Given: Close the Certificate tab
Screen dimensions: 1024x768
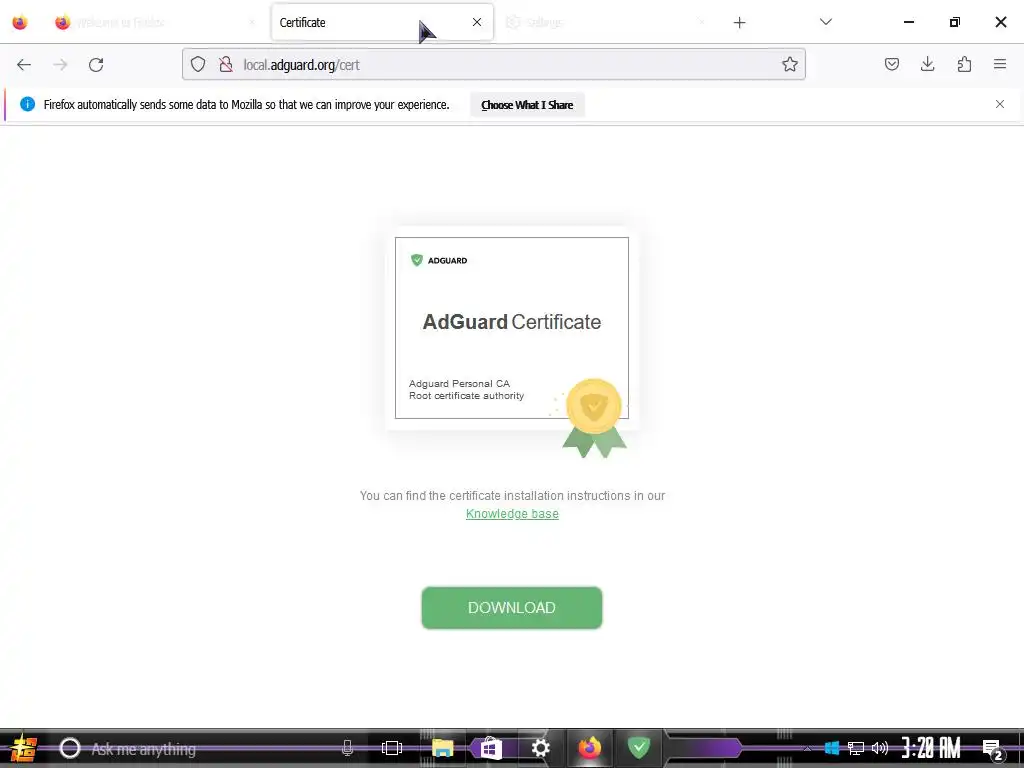Looking at the screenshot, I should tap(477, 22).
